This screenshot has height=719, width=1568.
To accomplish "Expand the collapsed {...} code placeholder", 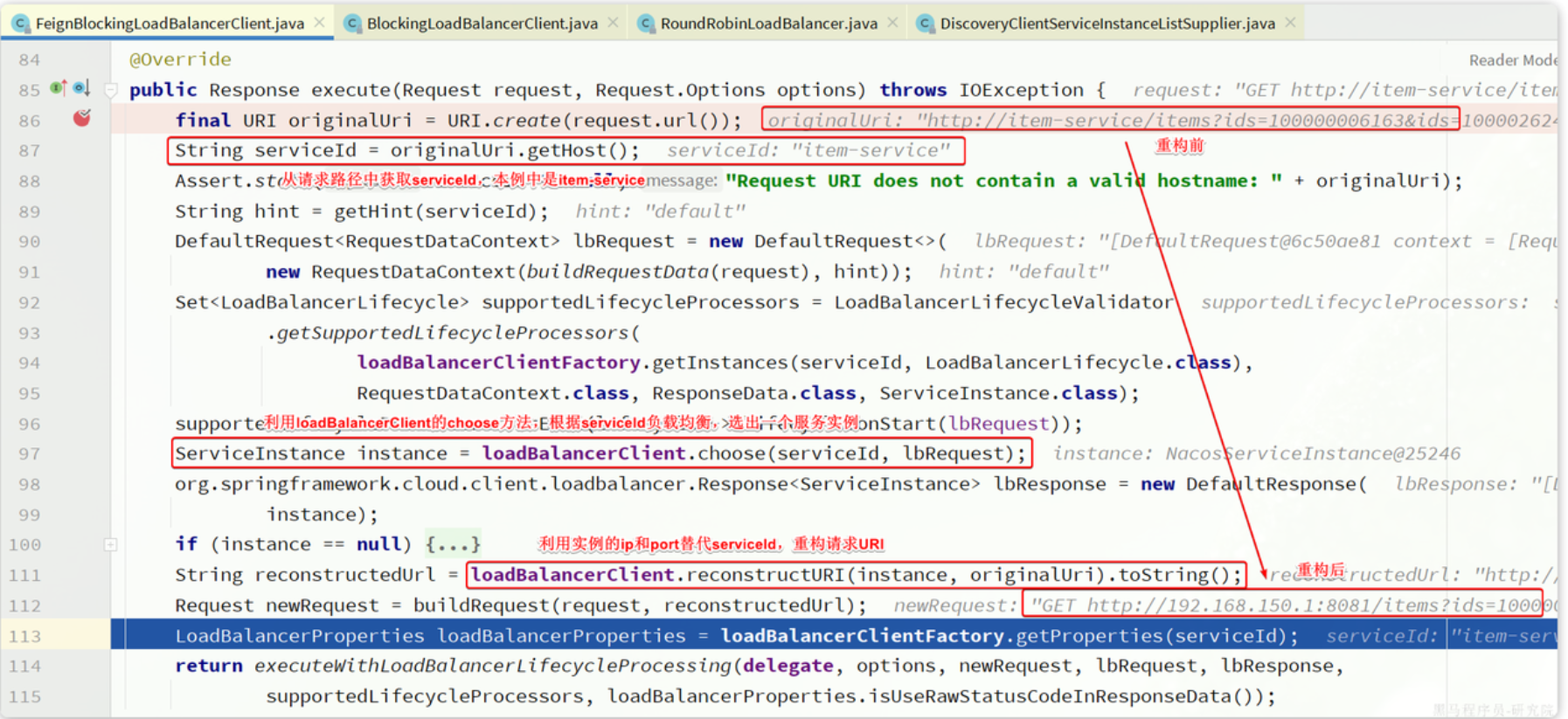I will [x=452, y=544].
